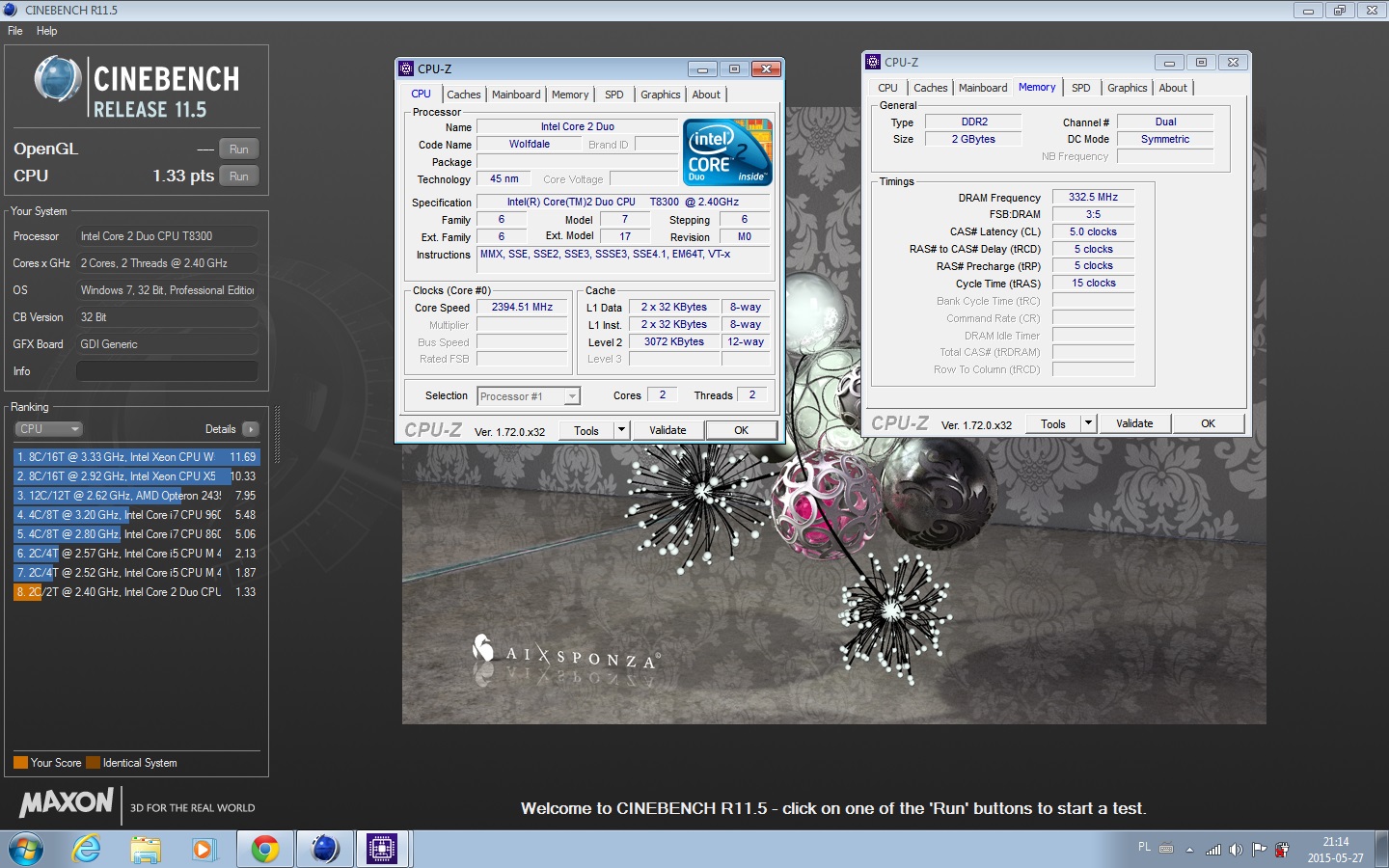This screenshot has height=868, width=1389.
Task: Open the Processor #1 selection dropdown
Action: pos(529,396)
